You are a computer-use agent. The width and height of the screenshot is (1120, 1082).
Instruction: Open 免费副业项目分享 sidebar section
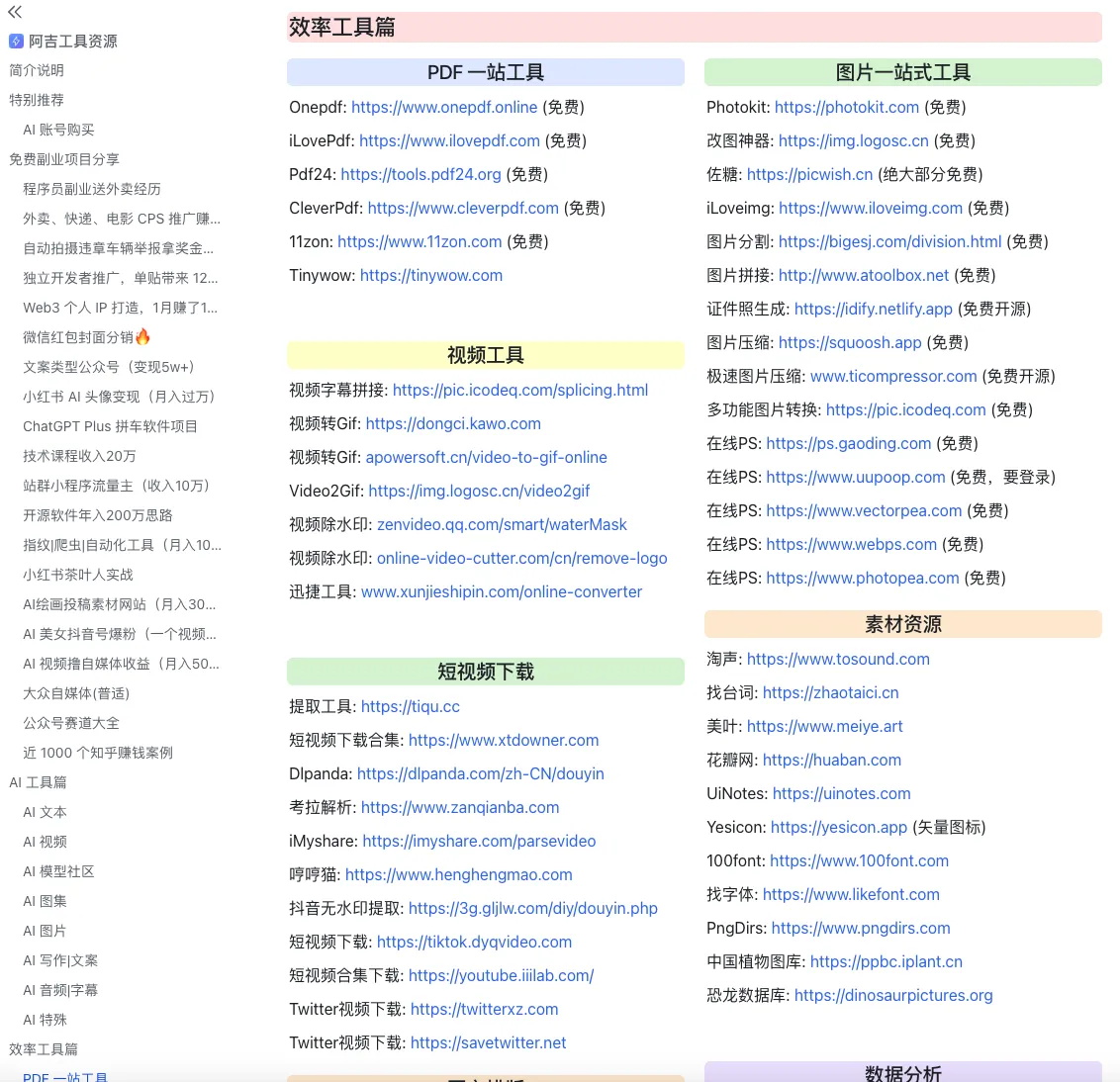point(64,159)
